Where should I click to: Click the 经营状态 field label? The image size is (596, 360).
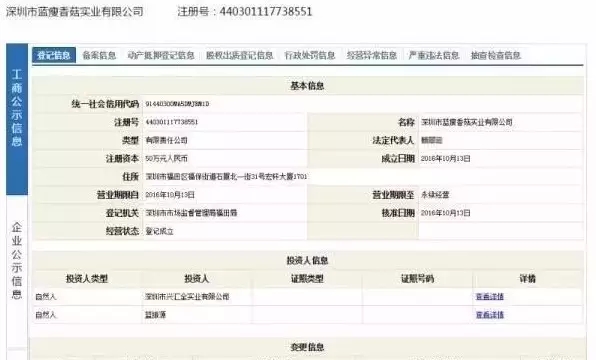coord(122,231)
